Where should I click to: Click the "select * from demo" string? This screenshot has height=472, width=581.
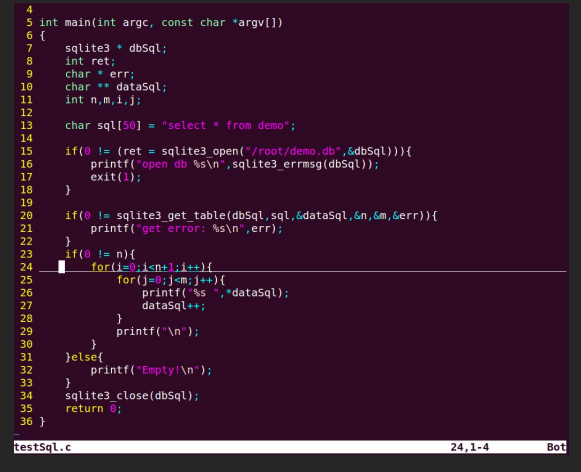click(225, 125)
